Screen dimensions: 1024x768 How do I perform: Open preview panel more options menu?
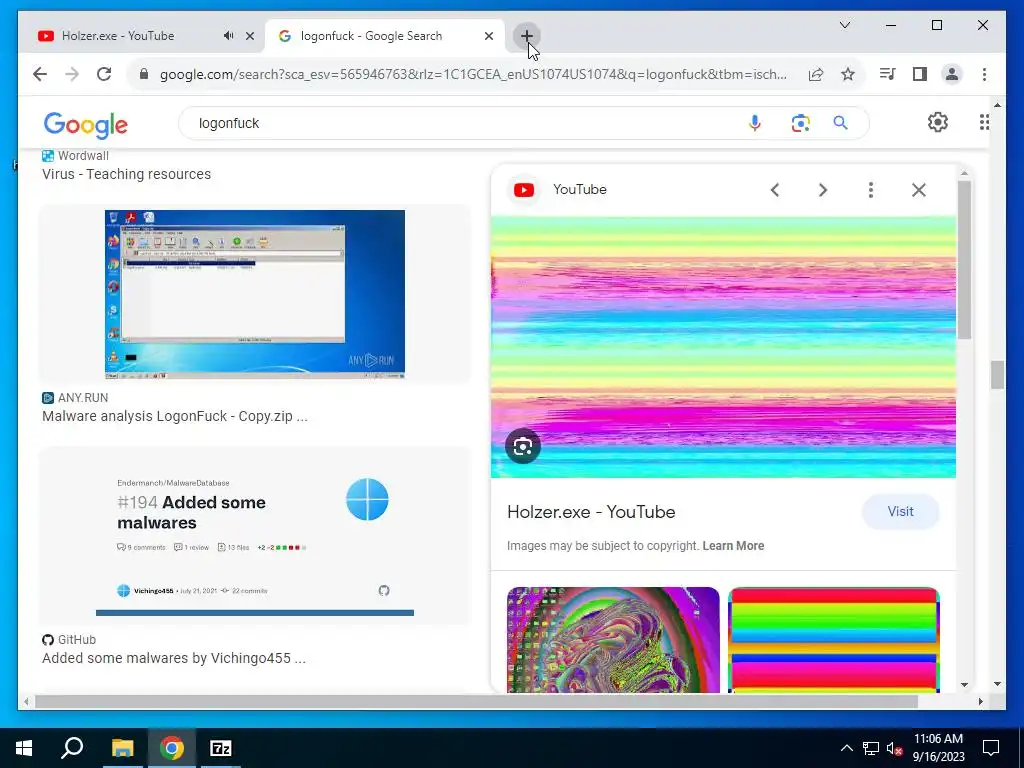871,190
